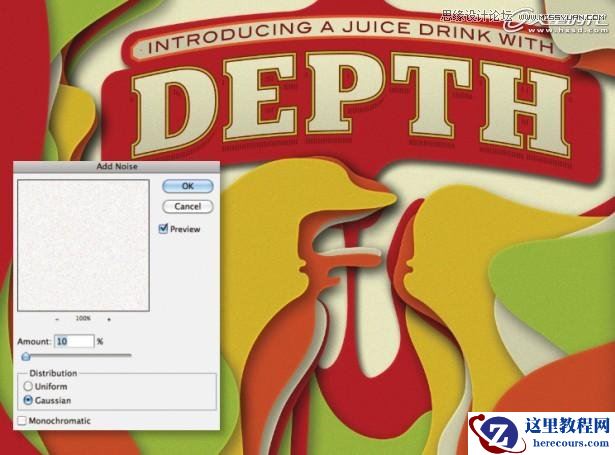The width and height of the screenshot is (615, 455).
Task: Toggle the Preview checkbox
Action: 163,229
